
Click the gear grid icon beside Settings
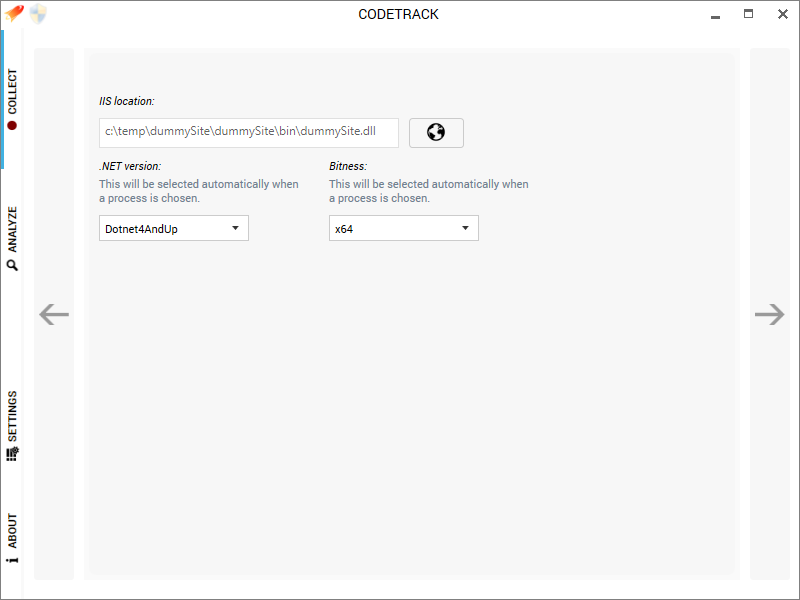pos(12,454)
